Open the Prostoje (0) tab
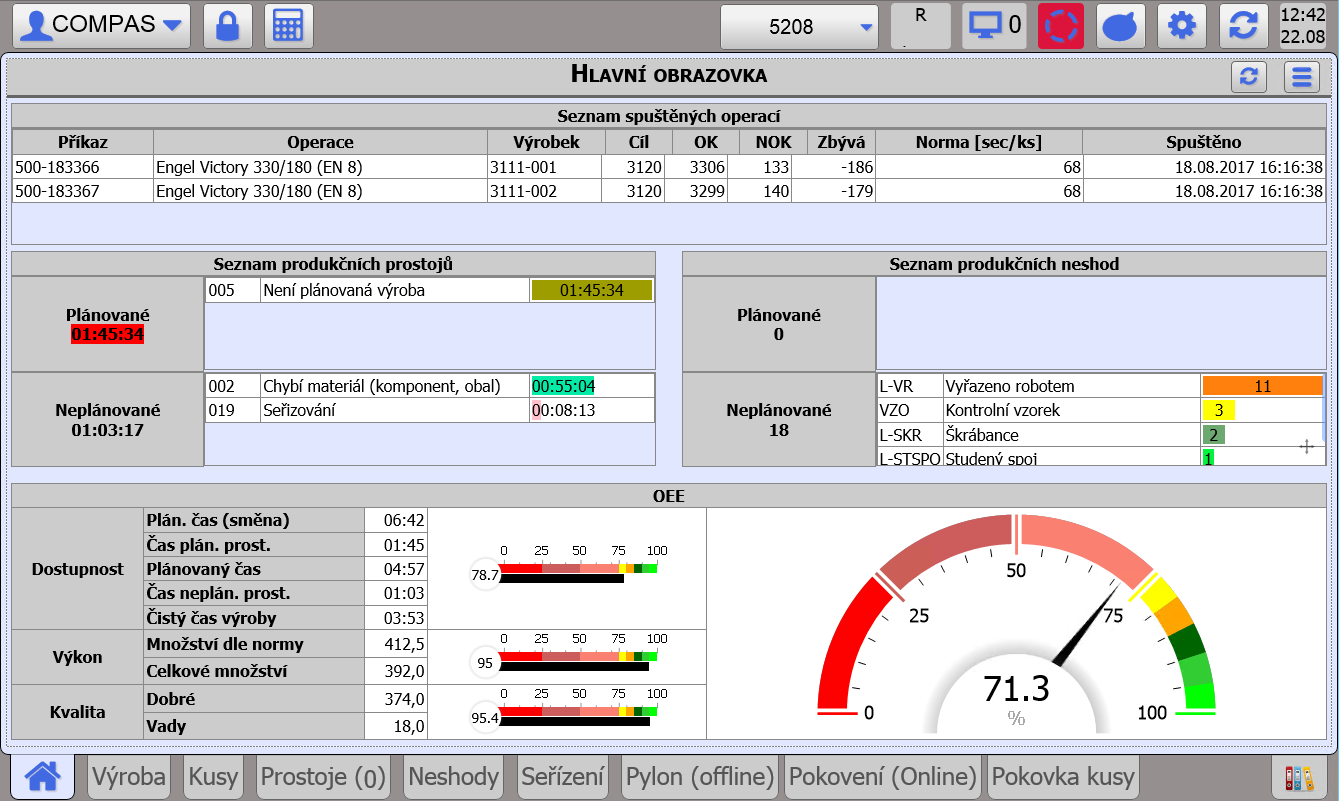 [x=323, y=776]
